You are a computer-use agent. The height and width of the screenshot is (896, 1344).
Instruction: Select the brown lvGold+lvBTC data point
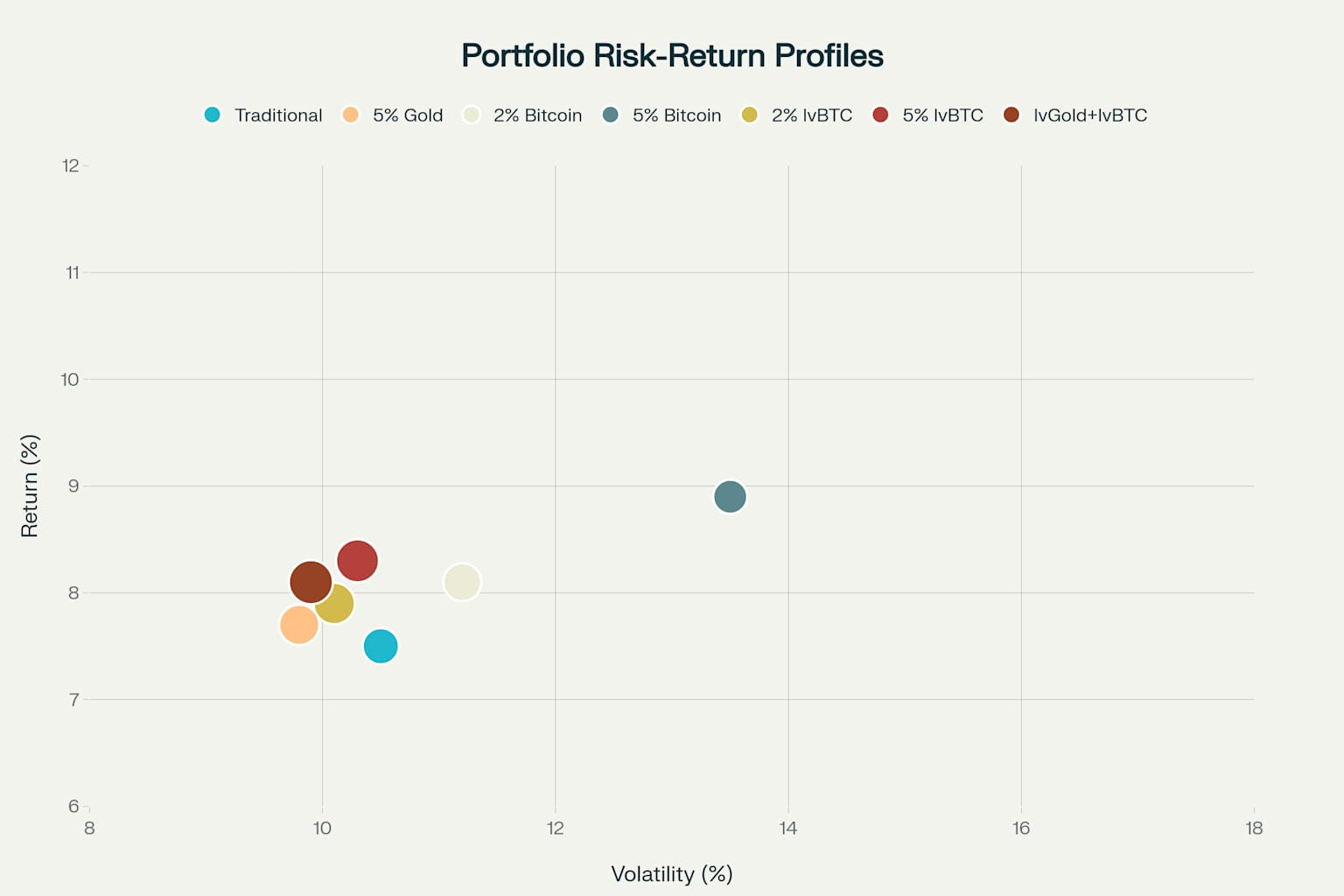pos(310,582)
